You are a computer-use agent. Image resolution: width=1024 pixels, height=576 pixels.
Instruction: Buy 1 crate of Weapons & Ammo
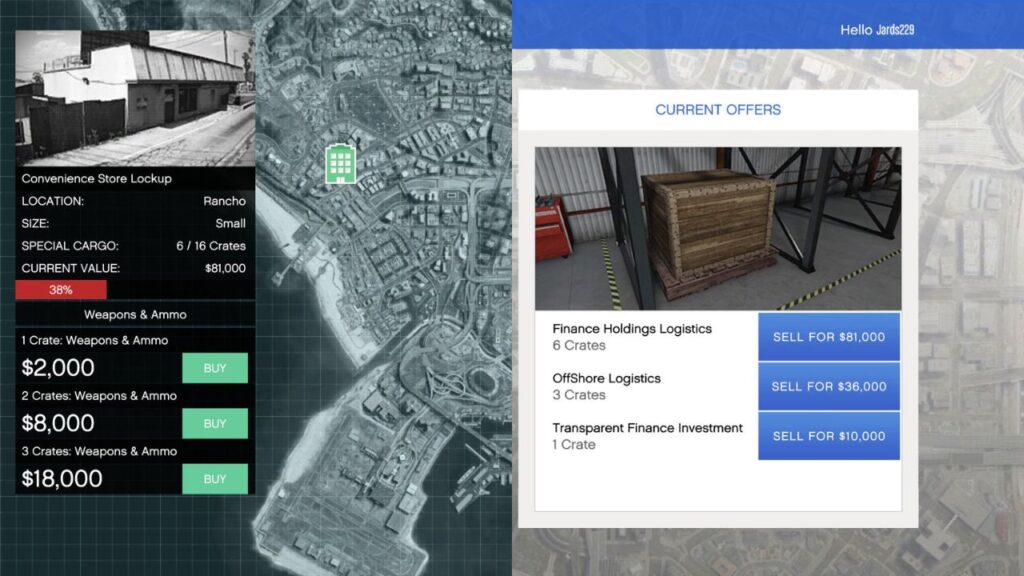point(215,368)
